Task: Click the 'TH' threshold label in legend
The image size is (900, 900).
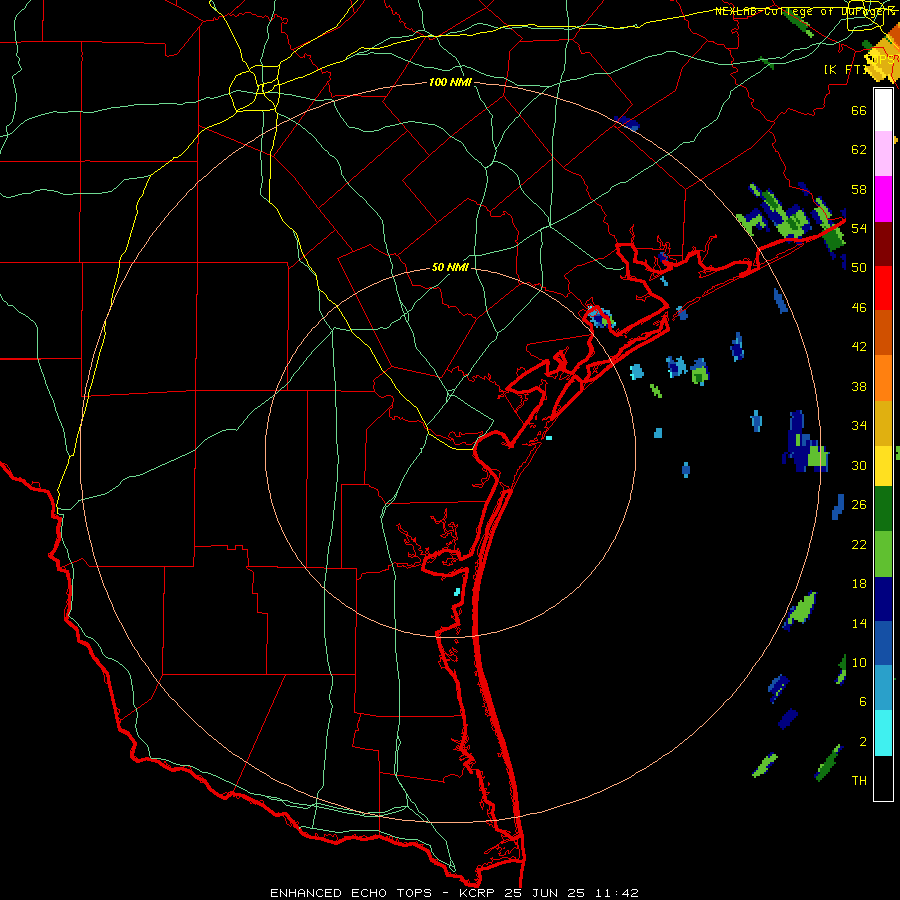Action: coord(859,780)
